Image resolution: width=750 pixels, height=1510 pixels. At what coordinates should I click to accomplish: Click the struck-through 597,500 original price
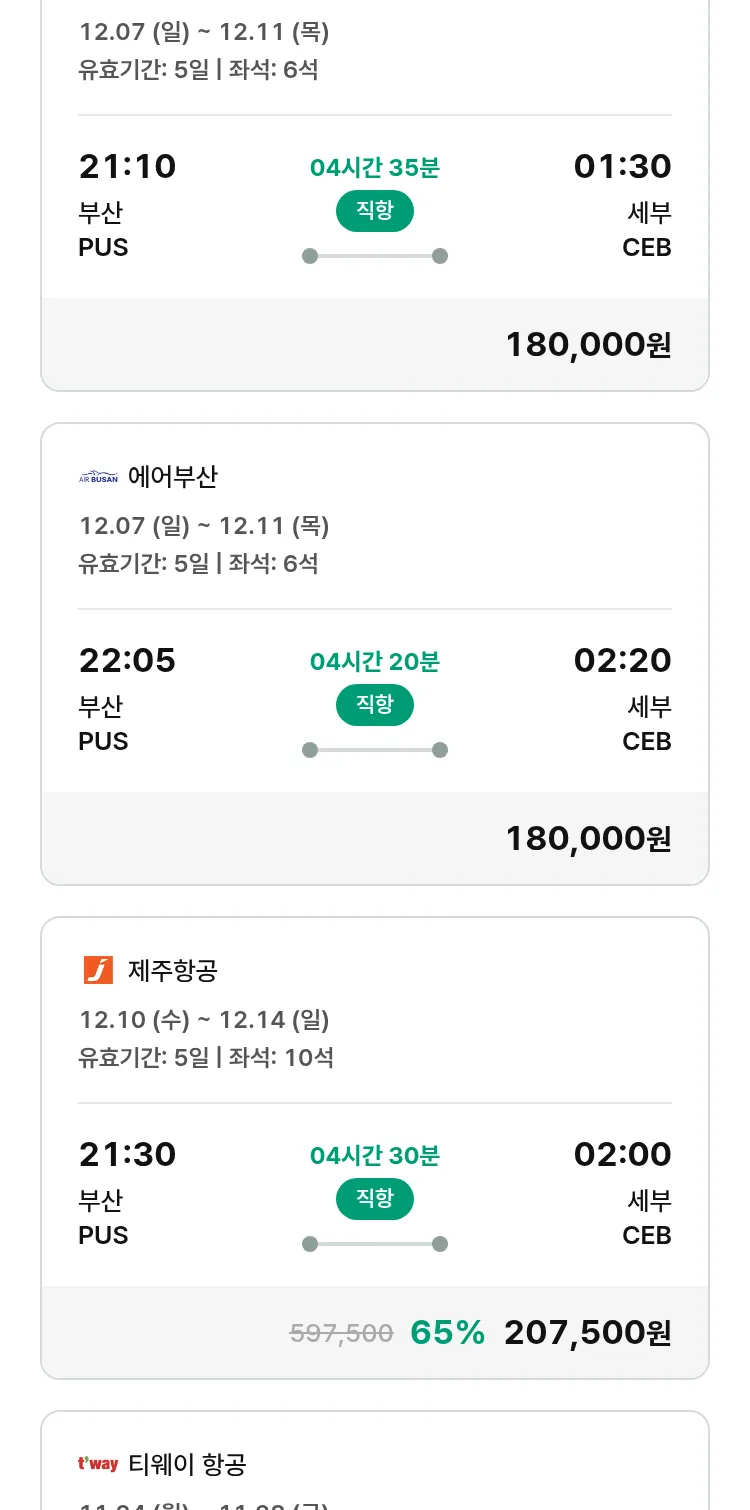pos(341,1333)
